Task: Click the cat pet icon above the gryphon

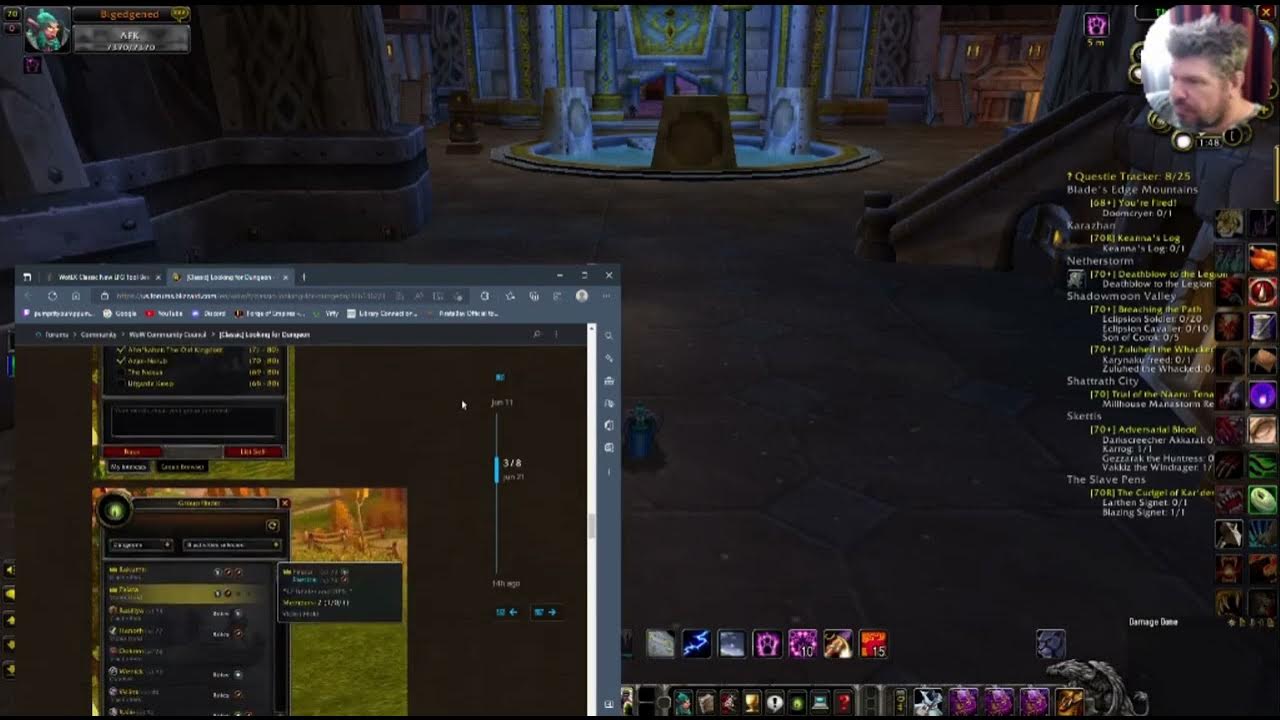Action: [x=1050, y=644]
